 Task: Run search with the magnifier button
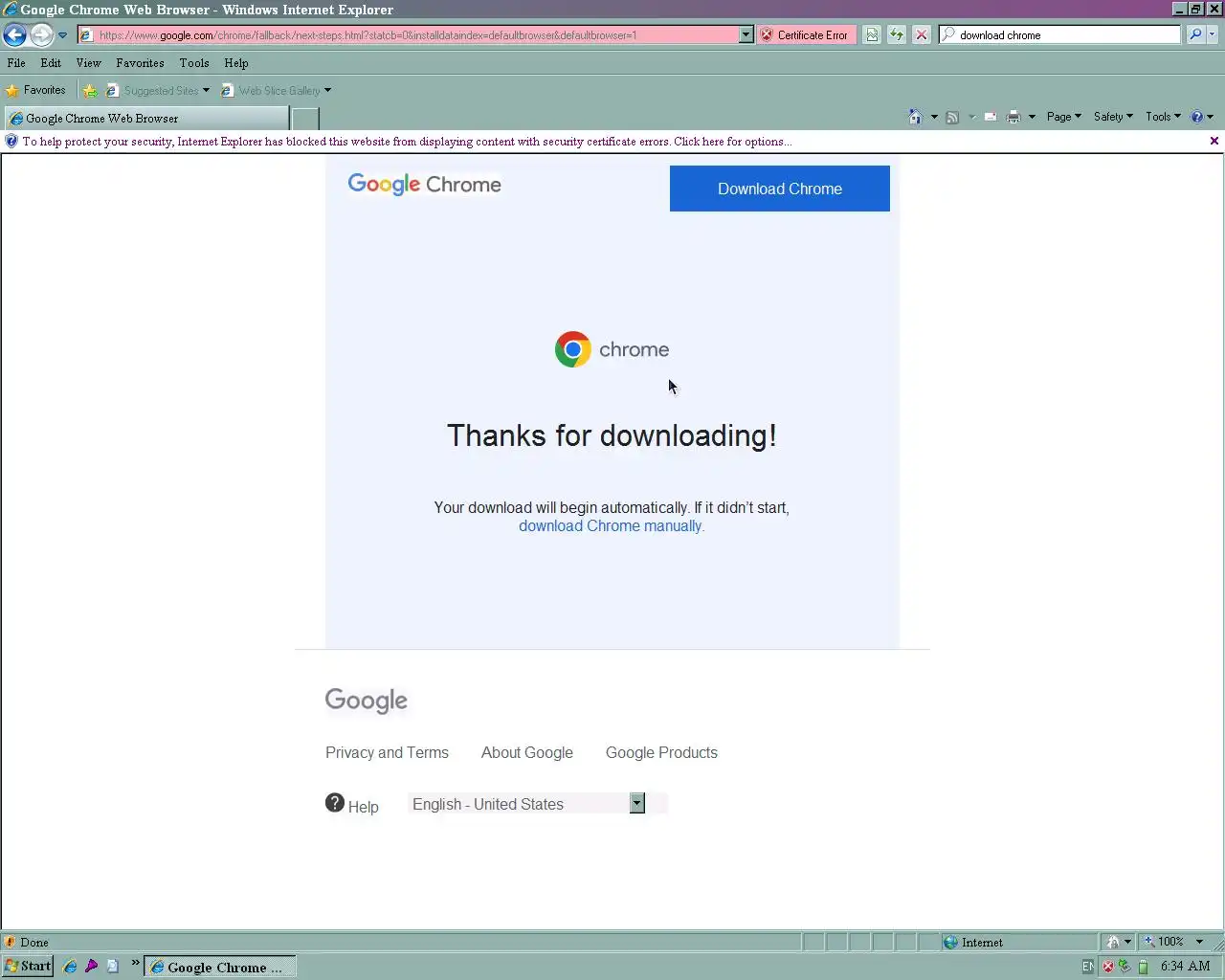coord(1195,35)
